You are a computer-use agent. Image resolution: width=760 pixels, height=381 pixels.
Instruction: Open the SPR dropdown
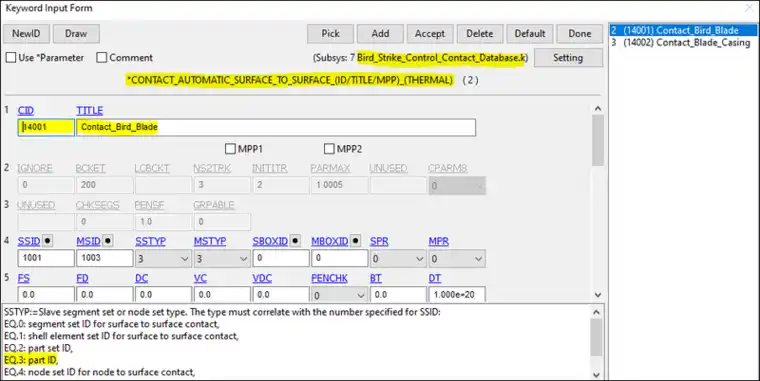tap(398, 258)
